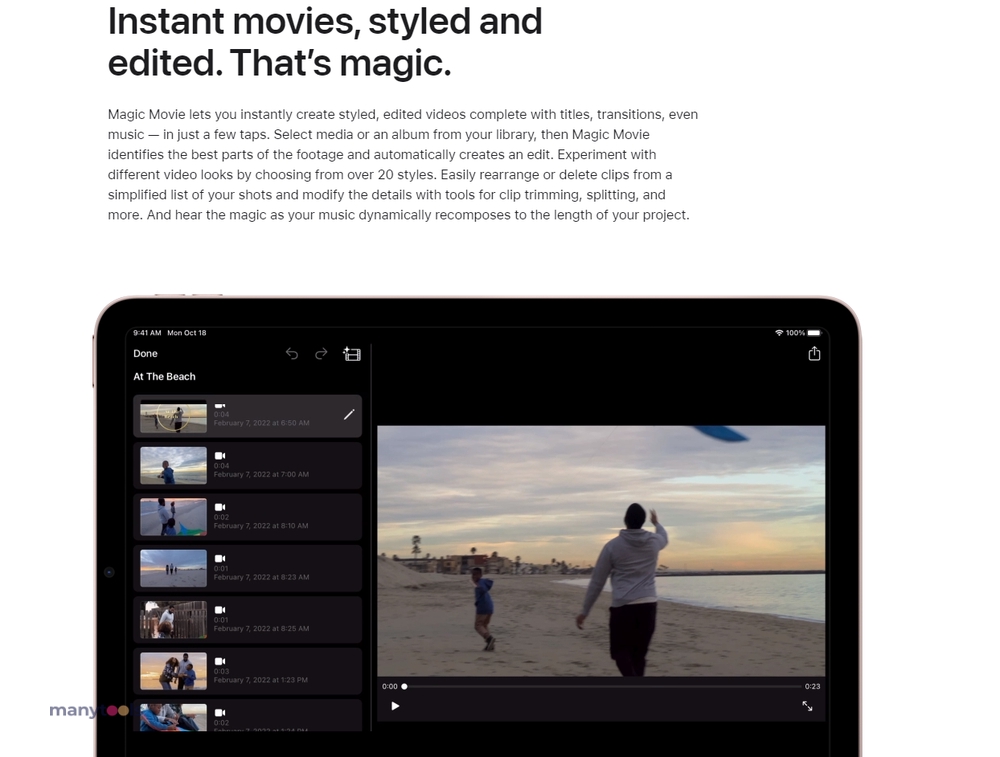Screen dimensions: 1000x757
Task: Tap Done in the Magic Movie editor
Action: point(145,353)
